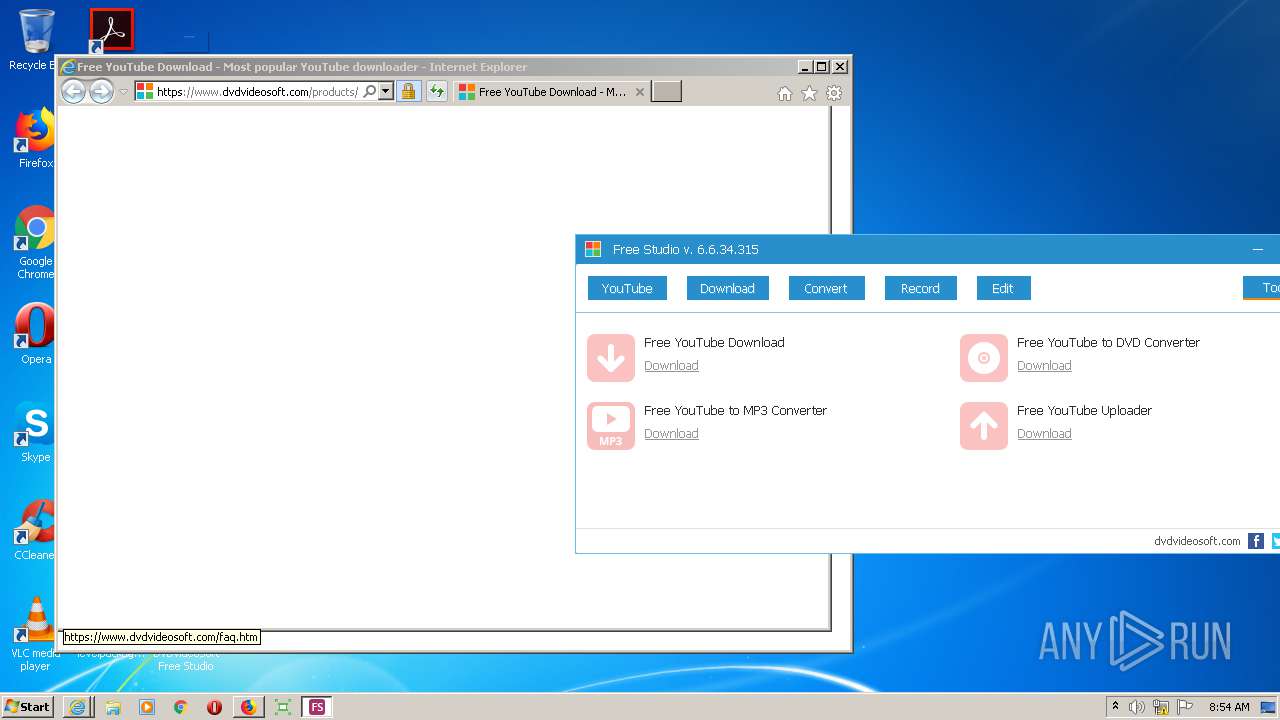This screenshot has height=720, width=1280.
Task: Show hidden tray icons arrow
Action: pyautogui.click(x=1115, y=707)
